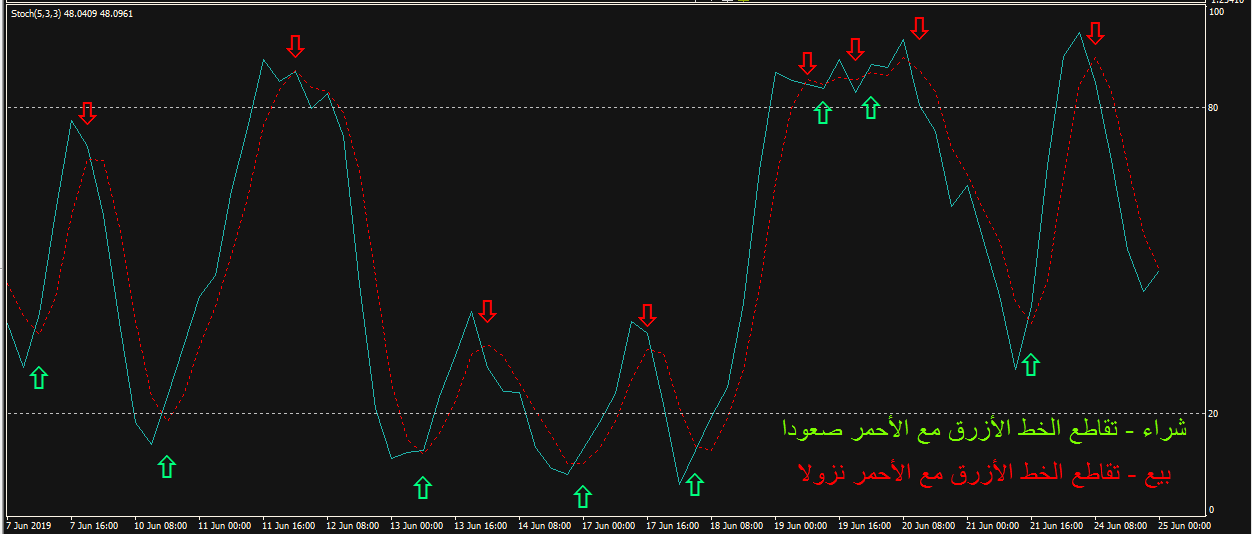1252x534 pixels.
Task: Select red arrow above 11 Jun 16:00 peak
Action: 294,46
